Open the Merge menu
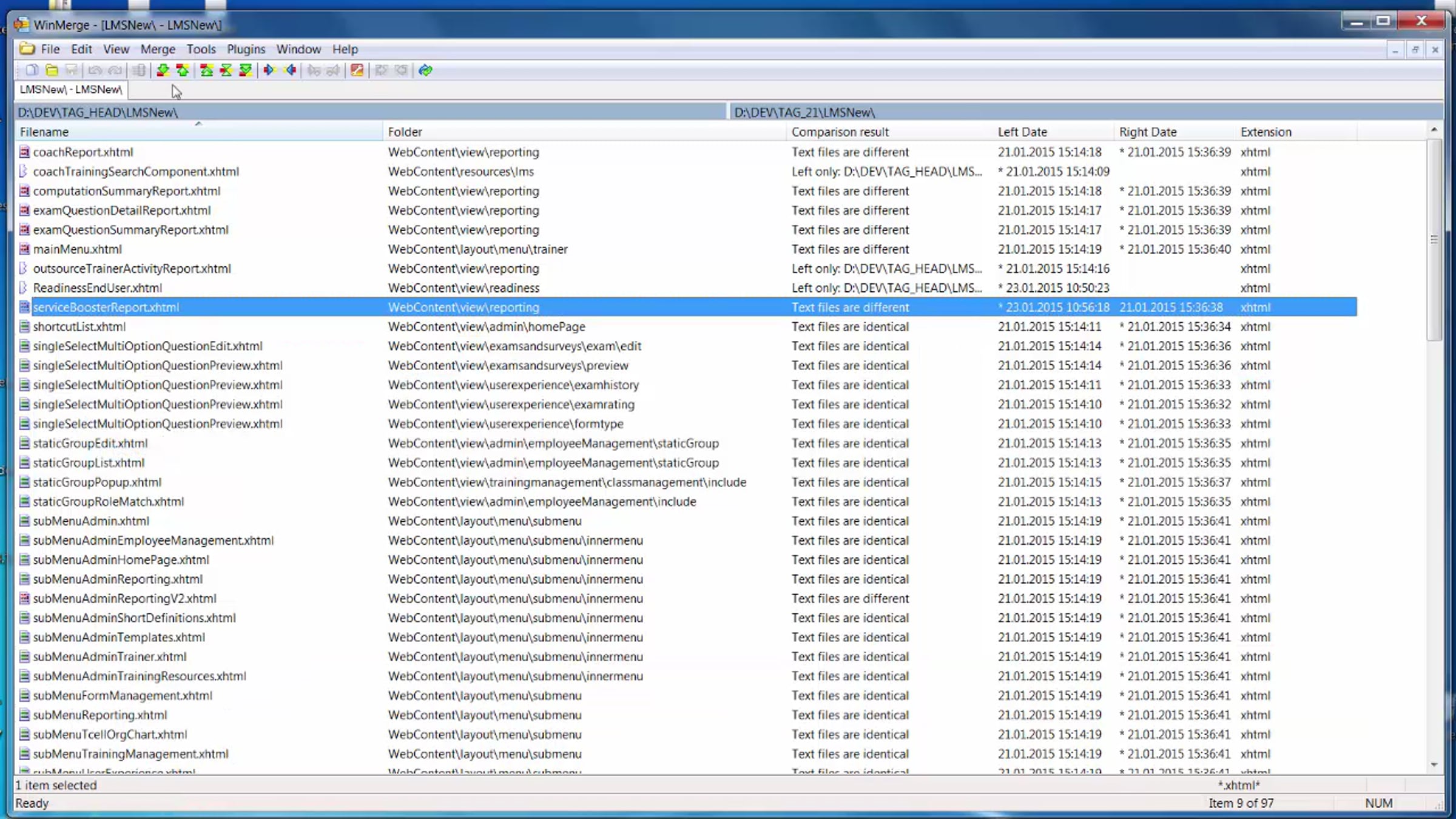This screenshot has width=1456, height=819. [158, 49]
